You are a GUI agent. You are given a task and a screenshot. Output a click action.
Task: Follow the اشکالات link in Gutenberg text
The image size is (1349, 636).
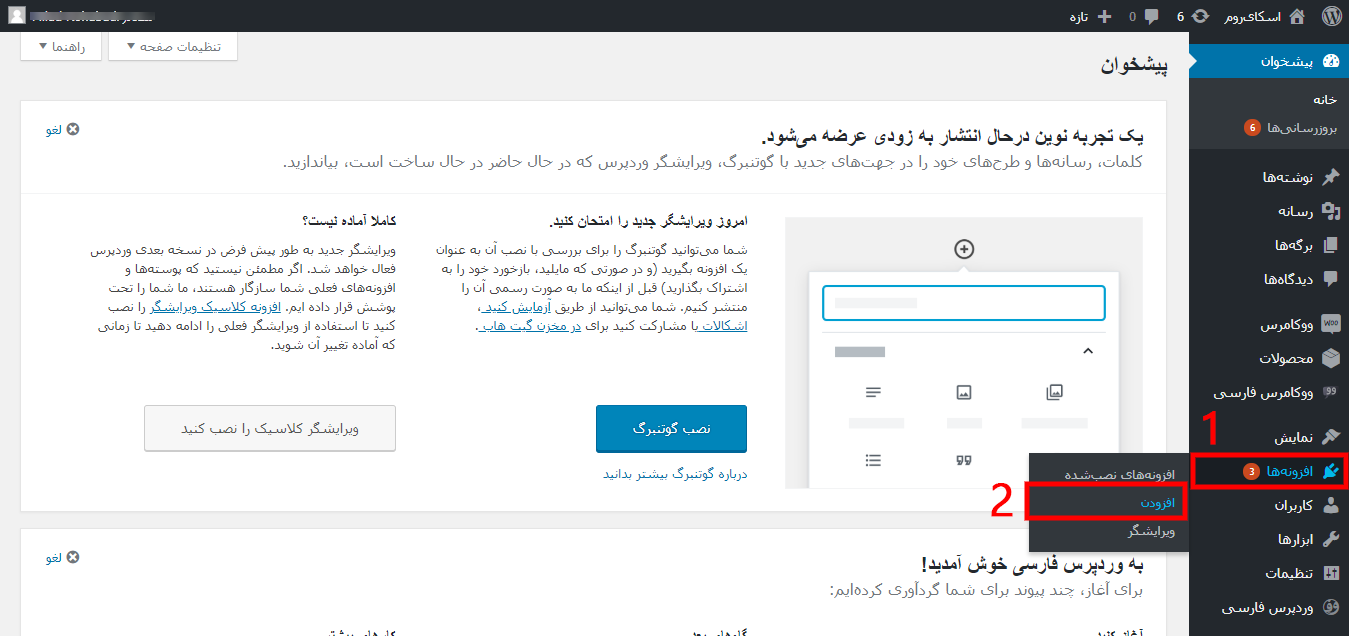[721, 326]
